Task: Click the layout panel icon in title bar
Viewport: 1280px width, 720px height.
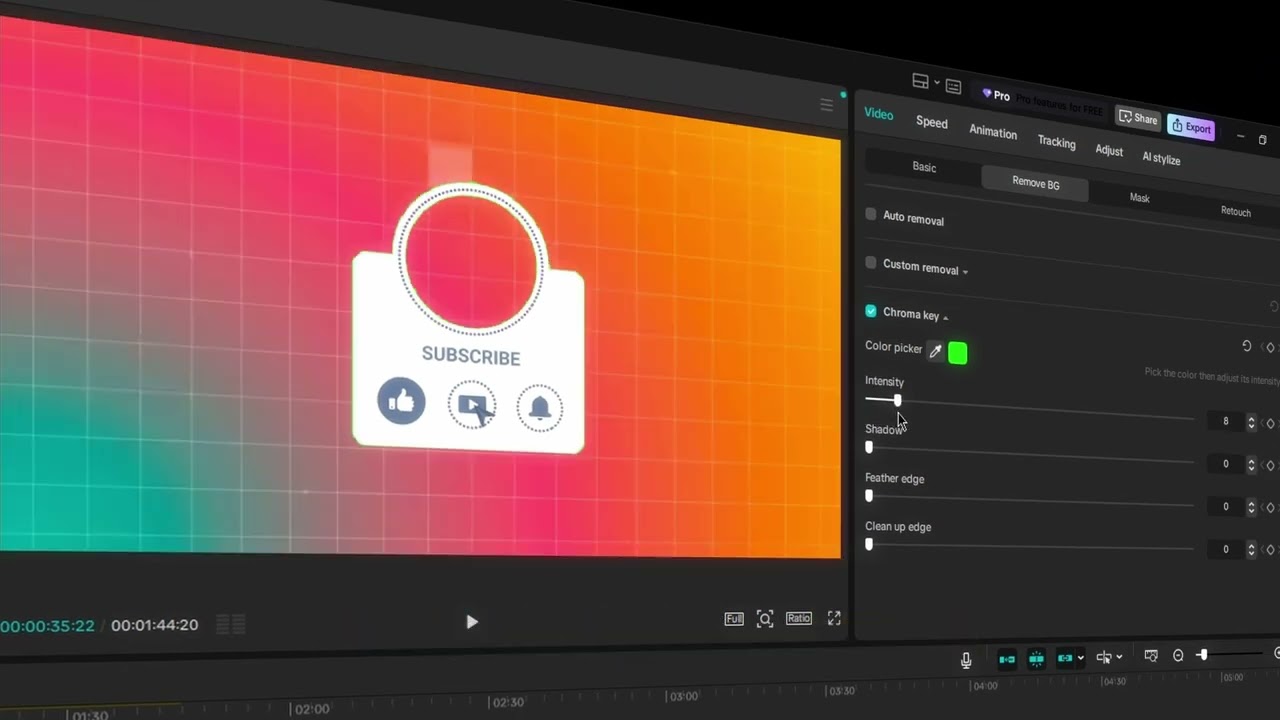Action: (x=920, y=82)
